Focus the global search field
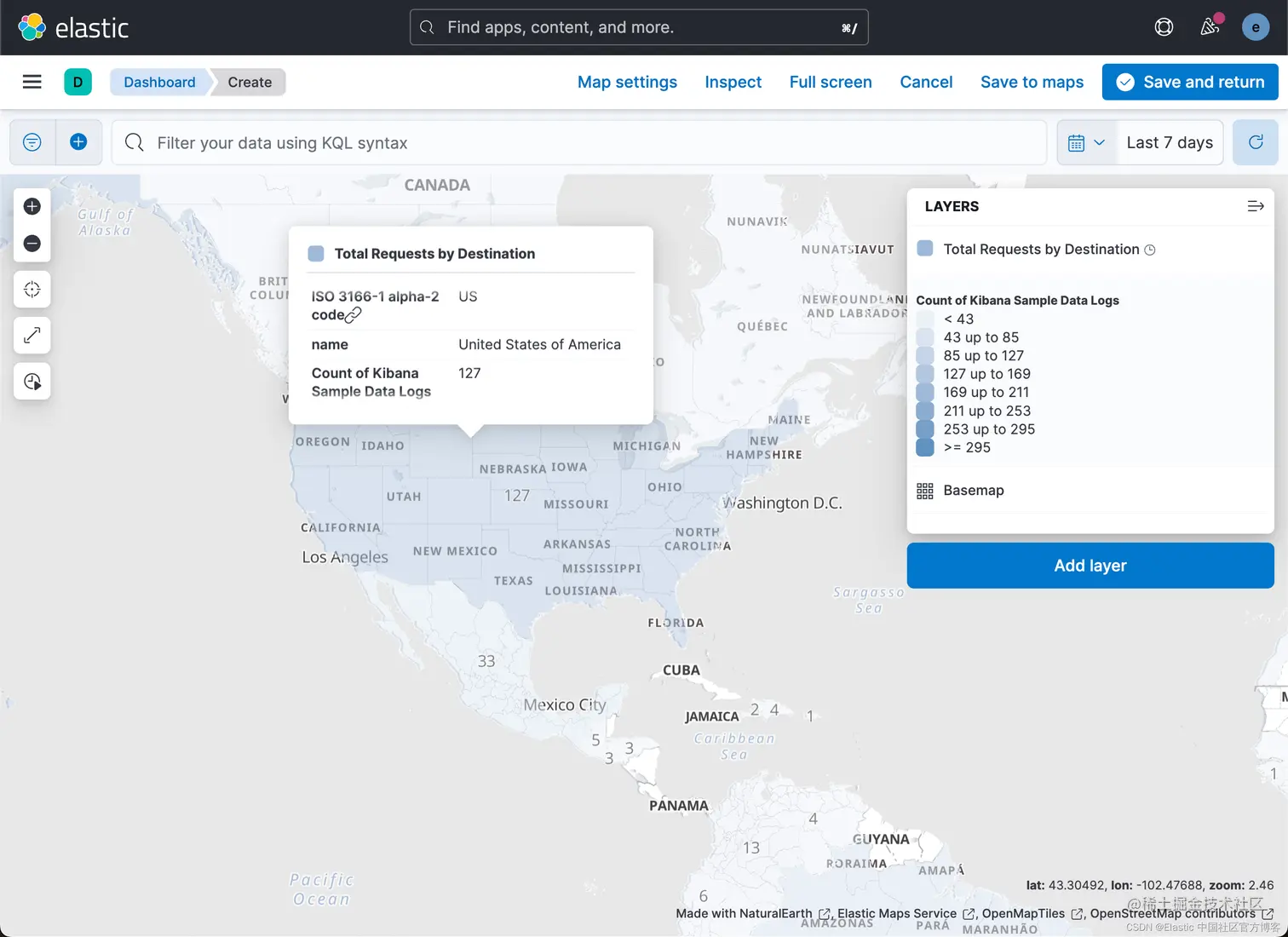 point(639,27)
